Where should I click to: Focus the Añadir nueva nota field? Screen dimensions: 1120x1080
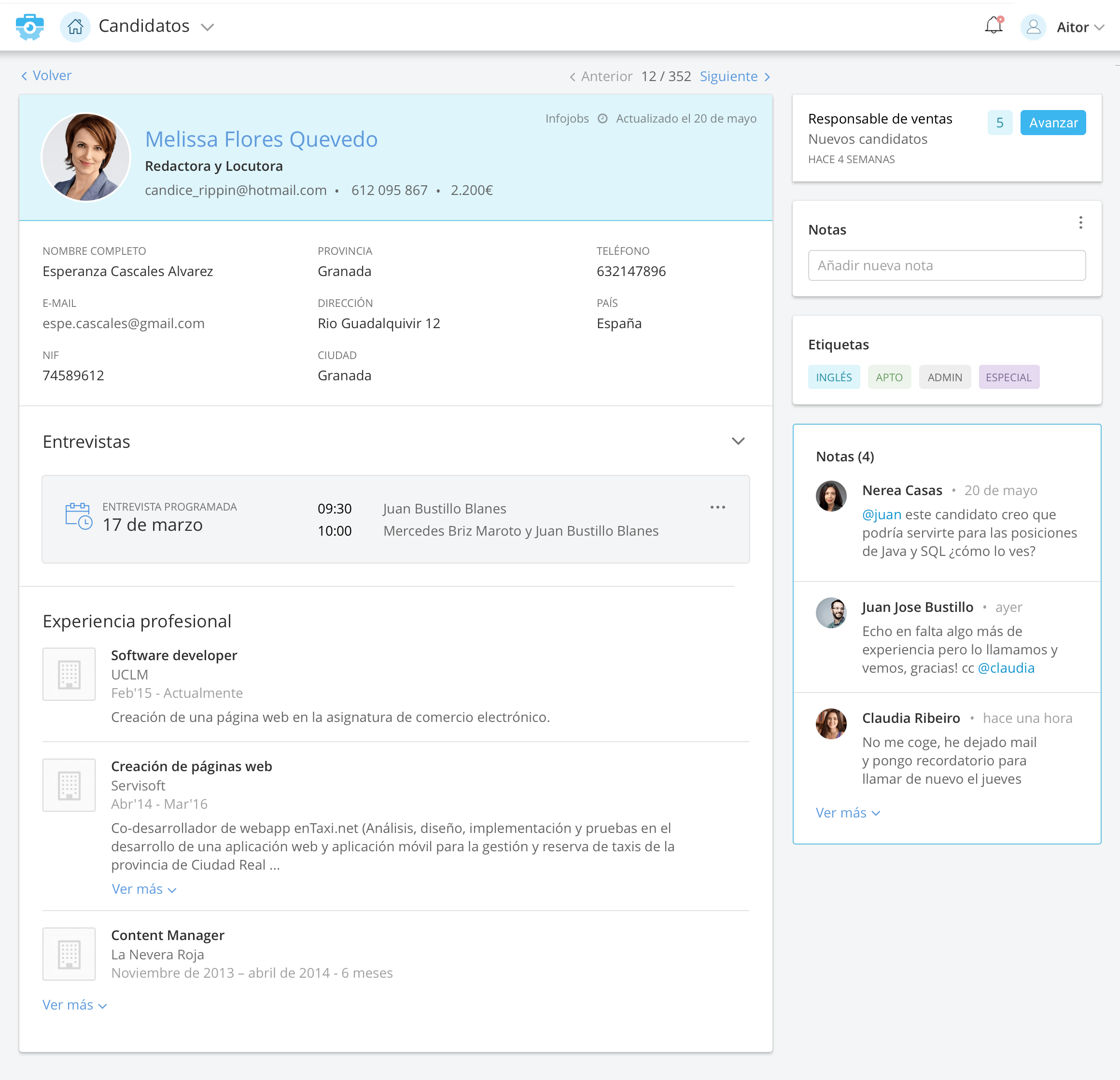point(946,265)
